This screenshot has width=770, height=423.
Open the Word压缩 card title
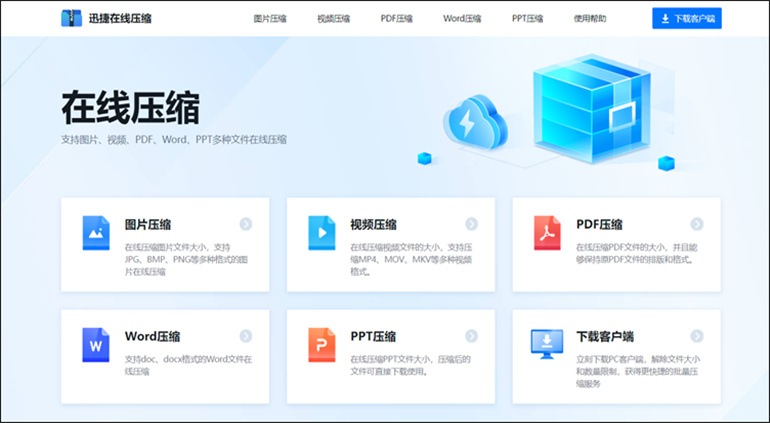[152, 337]
